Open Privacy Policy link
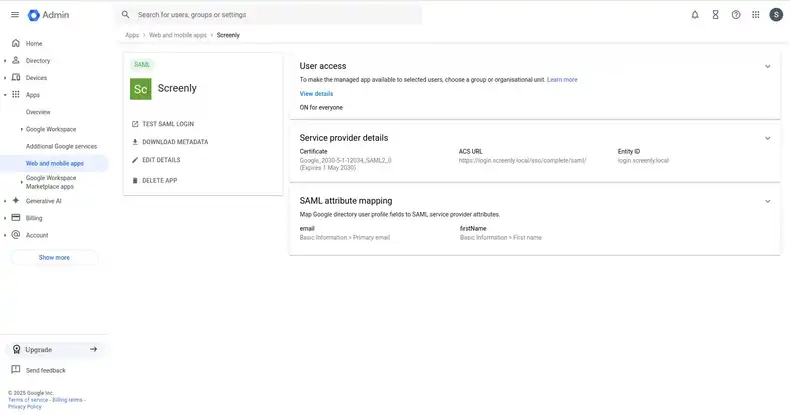 click(25, 406)
